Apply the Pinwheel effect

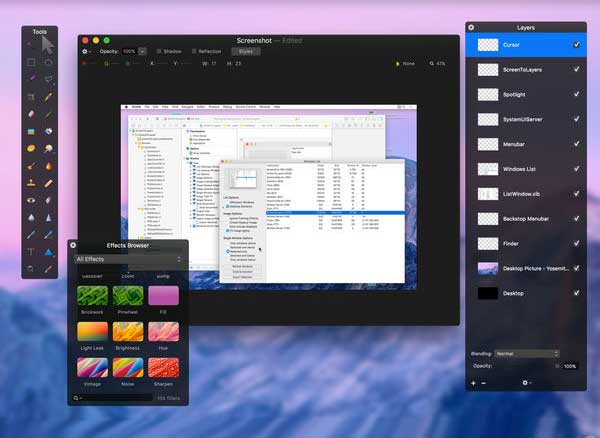tap(128, 296)
